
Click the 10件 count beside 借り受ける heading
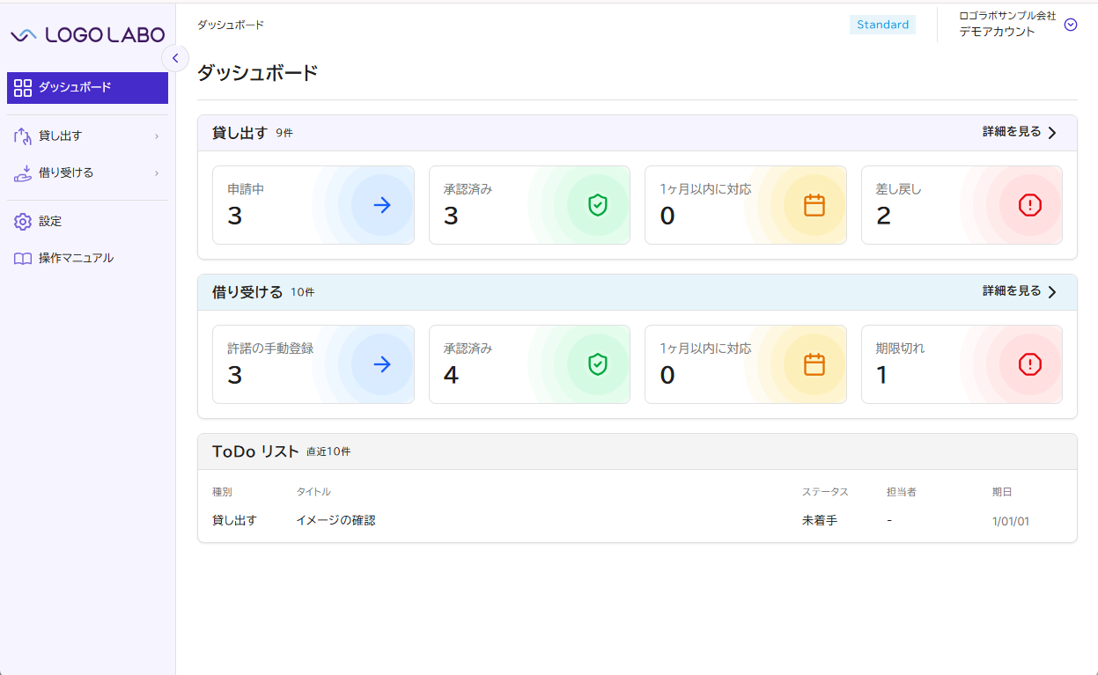[x=303, y=293]
